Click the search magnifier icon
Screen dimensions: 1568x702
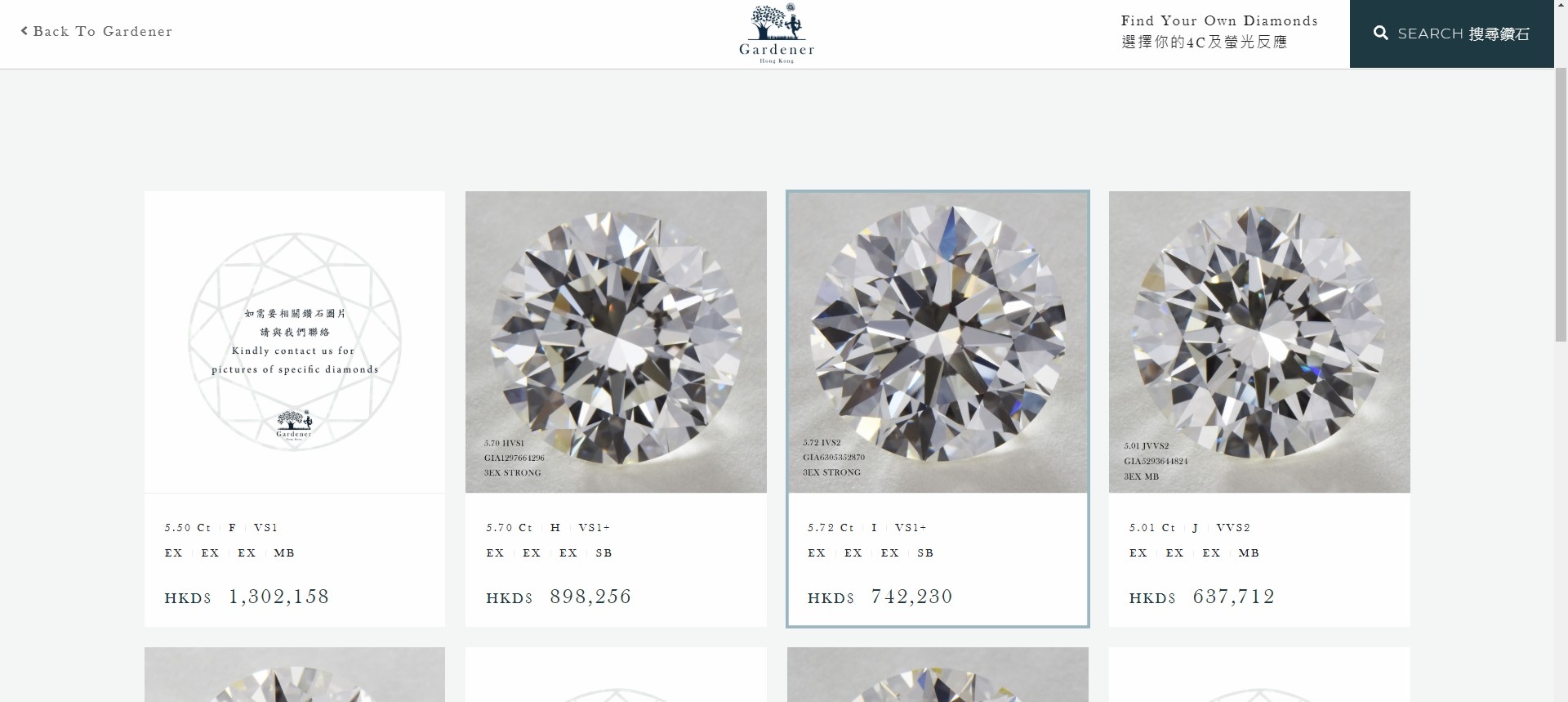1381,34
